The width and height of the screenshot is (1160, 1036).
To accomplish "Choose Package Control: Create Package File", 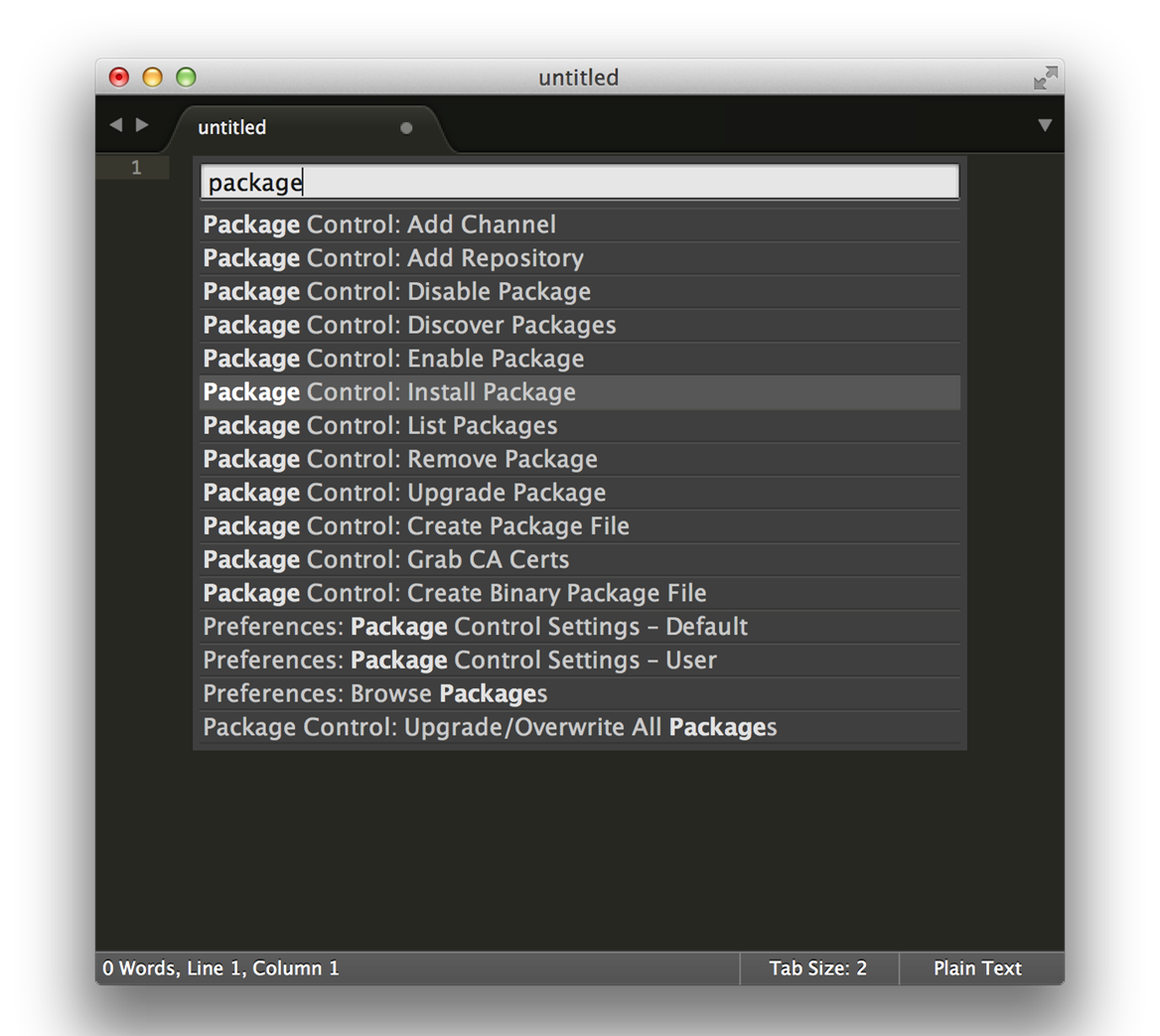I will pos(580,526).
